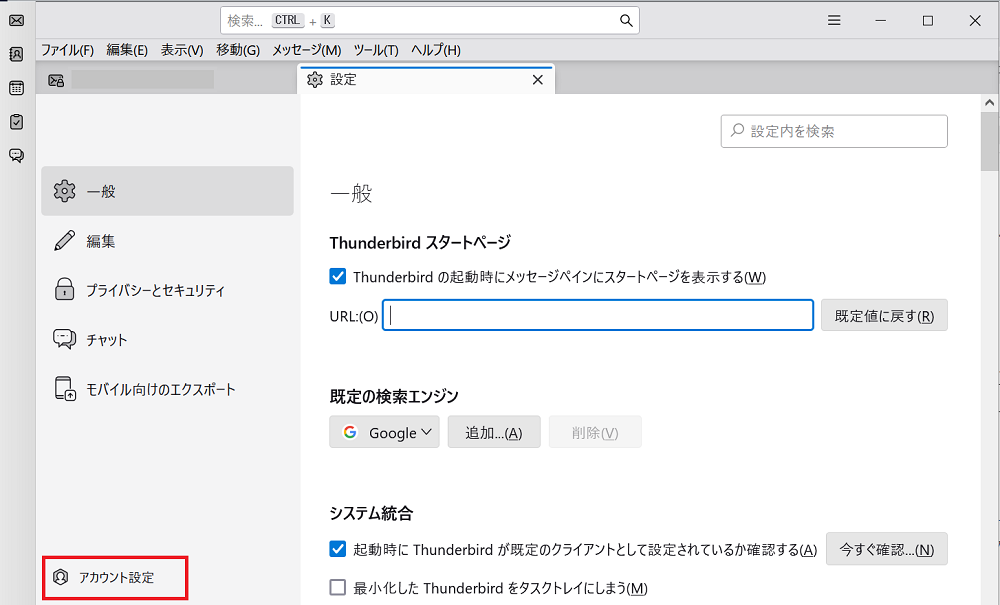Click the 既定値に戻す button
The height and width of the screenshot is (605, 1000).
(884, 316)
